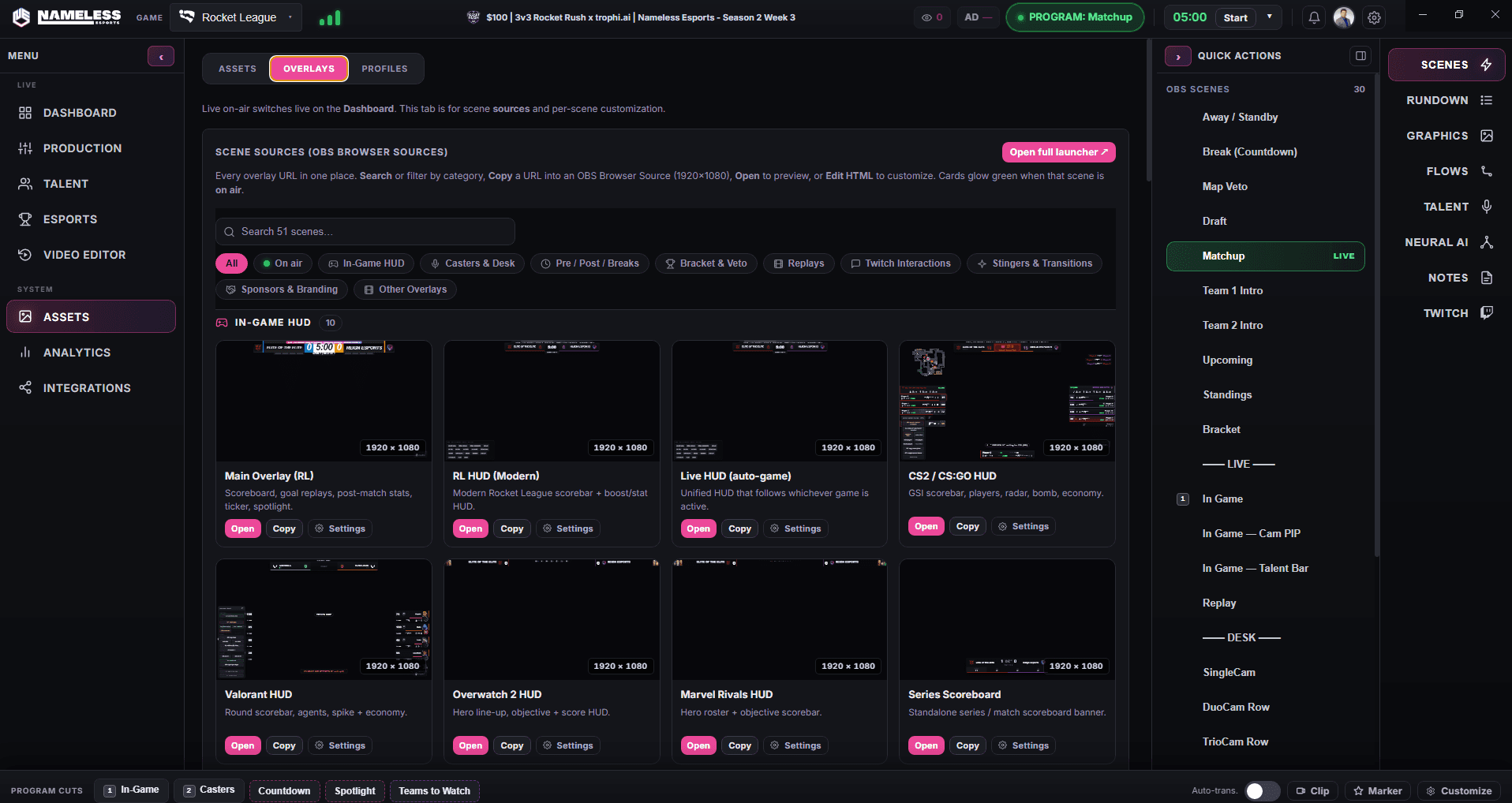Click the user profile avatar
Image resolution: width=1512 pixels, height=803 pixels.
1344,17
